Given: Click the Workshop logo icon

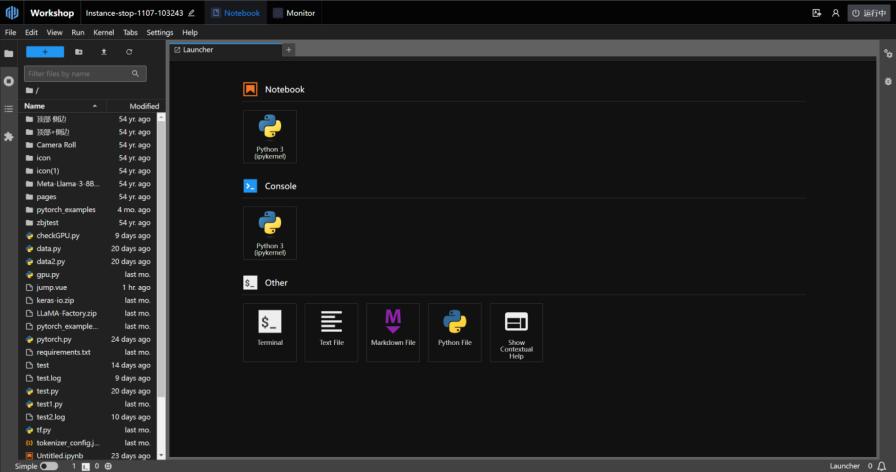Looking at the screenshot, I should pos(12,13).
